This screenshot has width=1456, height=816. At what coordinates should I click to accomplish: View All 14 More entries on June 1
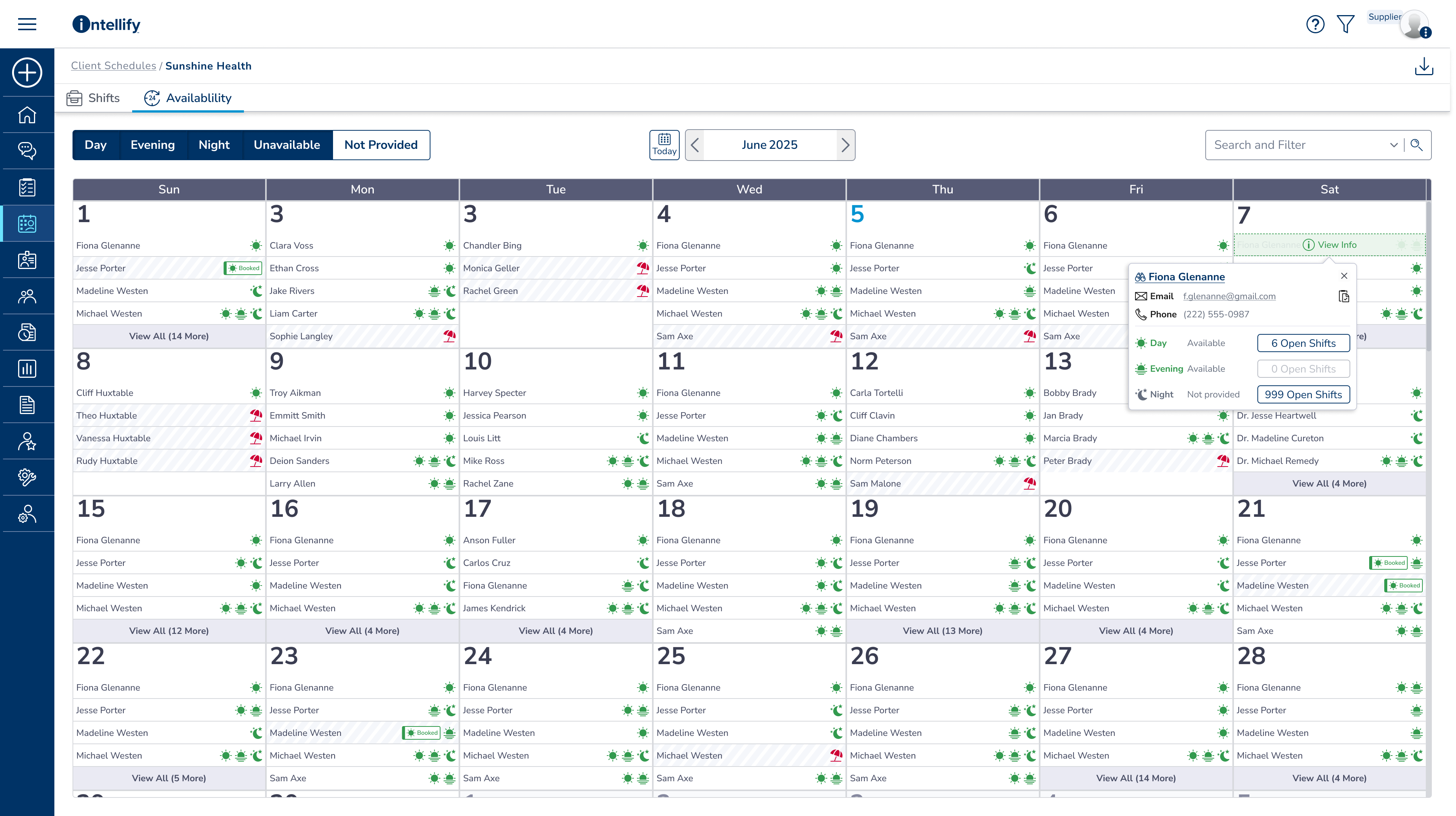168,335
